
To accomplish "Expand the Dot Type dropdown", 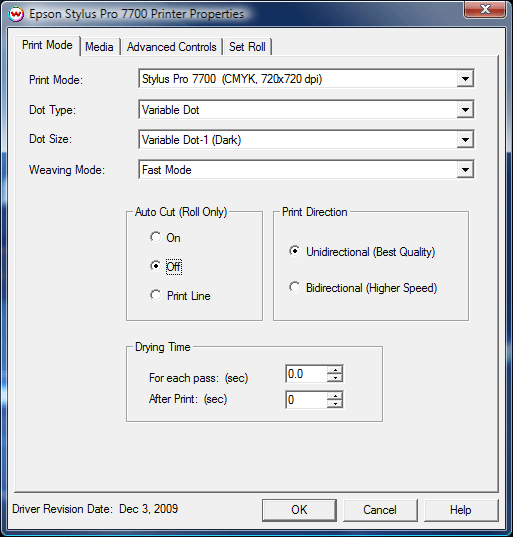I will tap(465, 110).
